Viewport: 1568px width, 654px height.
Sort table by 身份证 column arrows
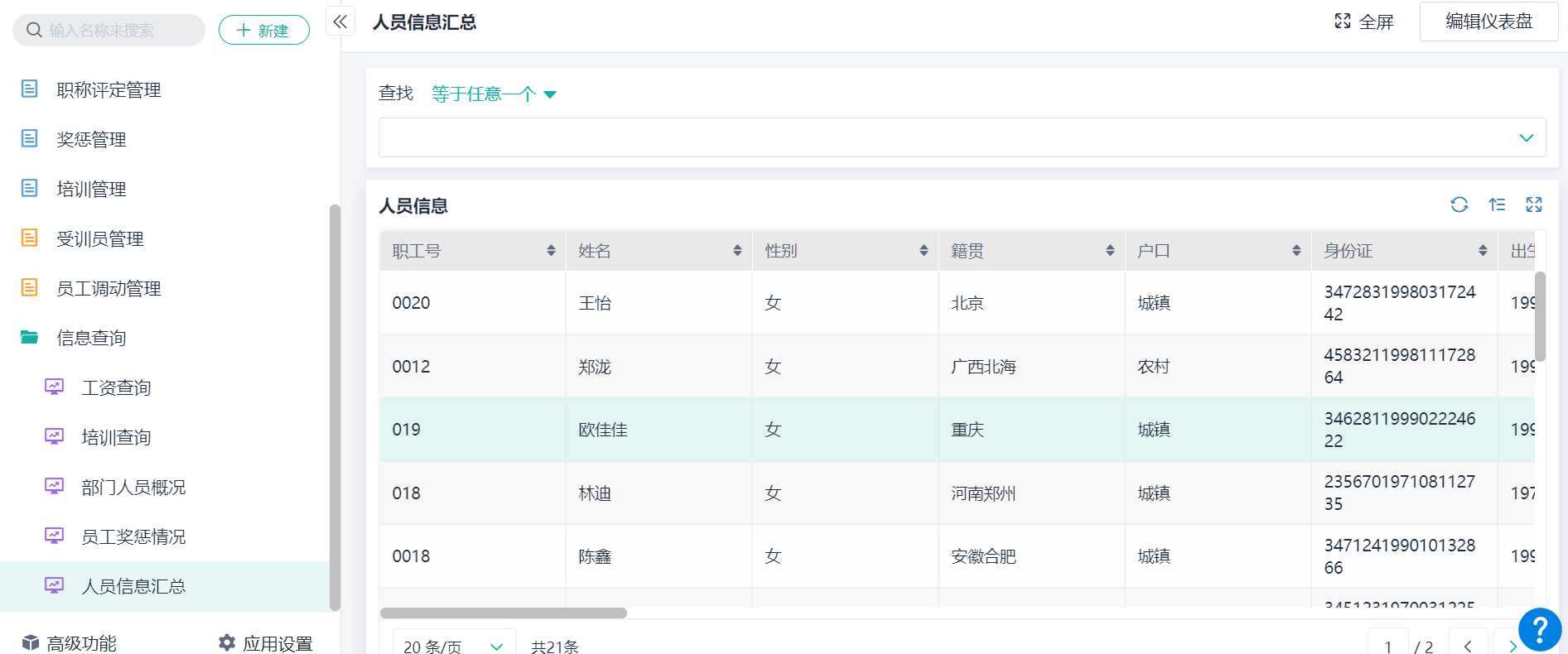1483,251
